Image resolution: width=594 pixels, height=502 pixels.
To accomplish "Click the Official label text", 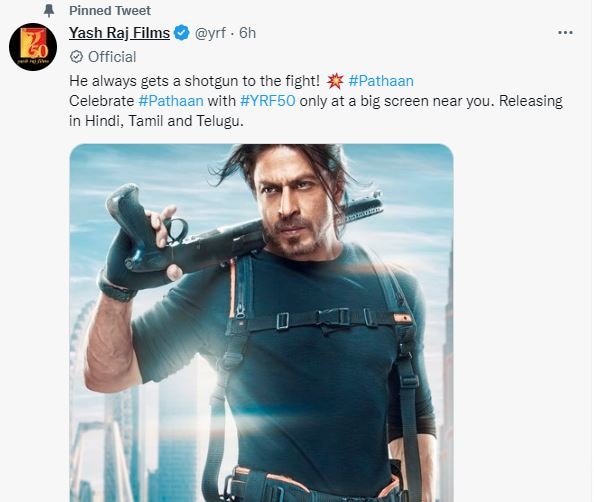I will 112,57.
